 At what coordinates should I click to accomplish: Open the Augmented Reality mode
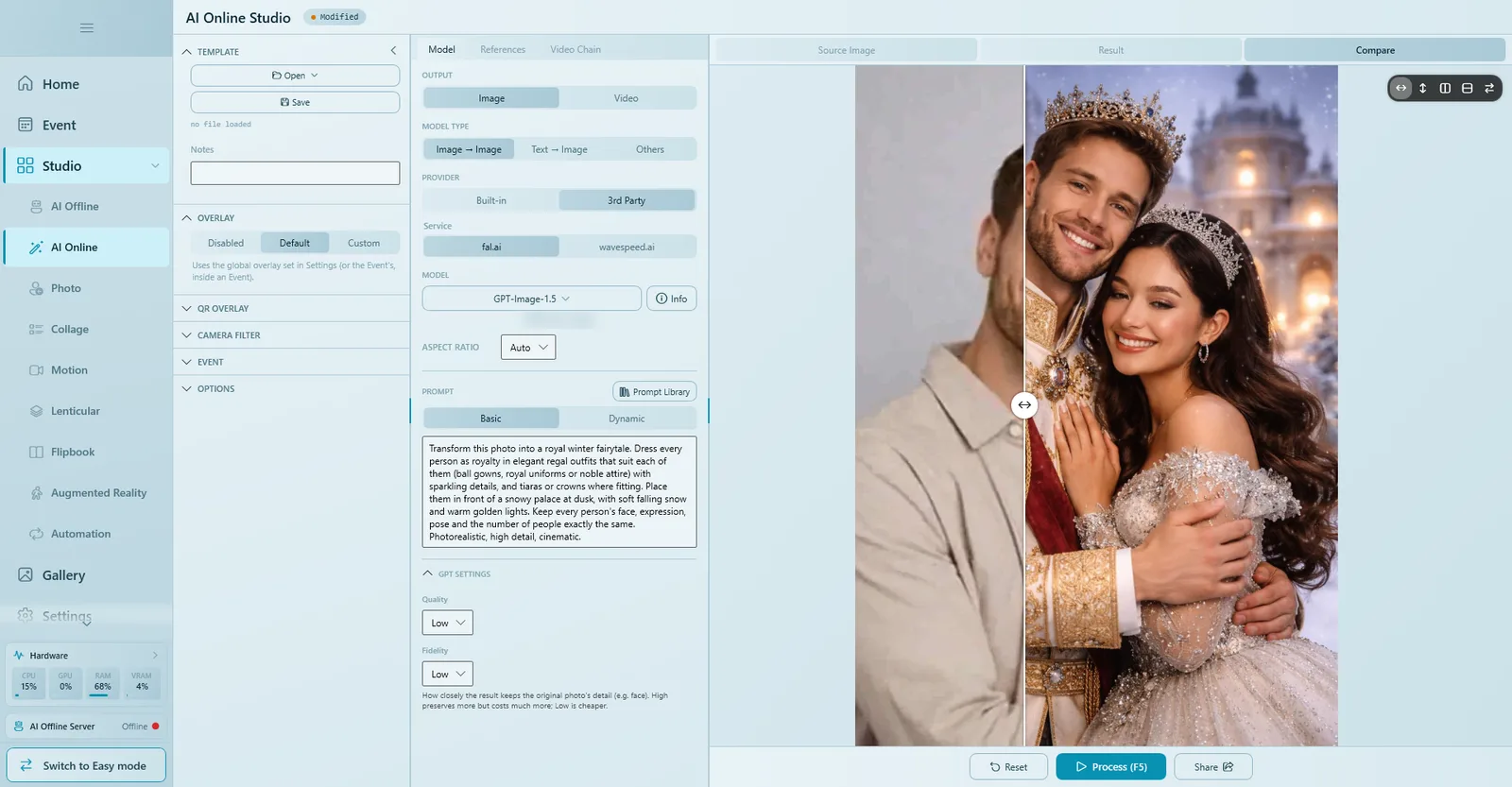point(87,493)
